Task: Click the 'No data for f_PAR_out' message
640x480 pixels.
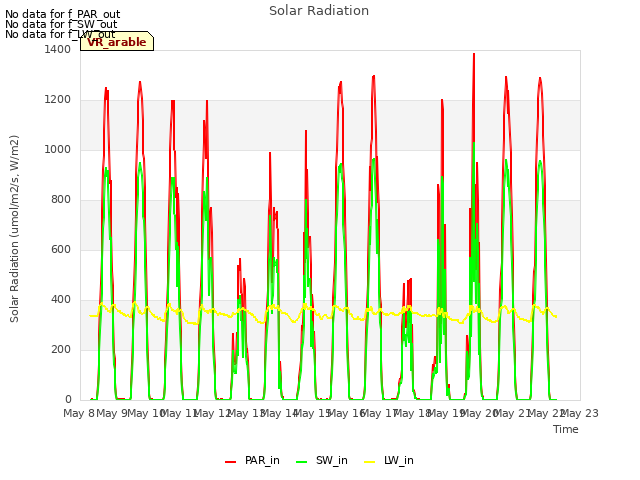Action: pos(62,14)
